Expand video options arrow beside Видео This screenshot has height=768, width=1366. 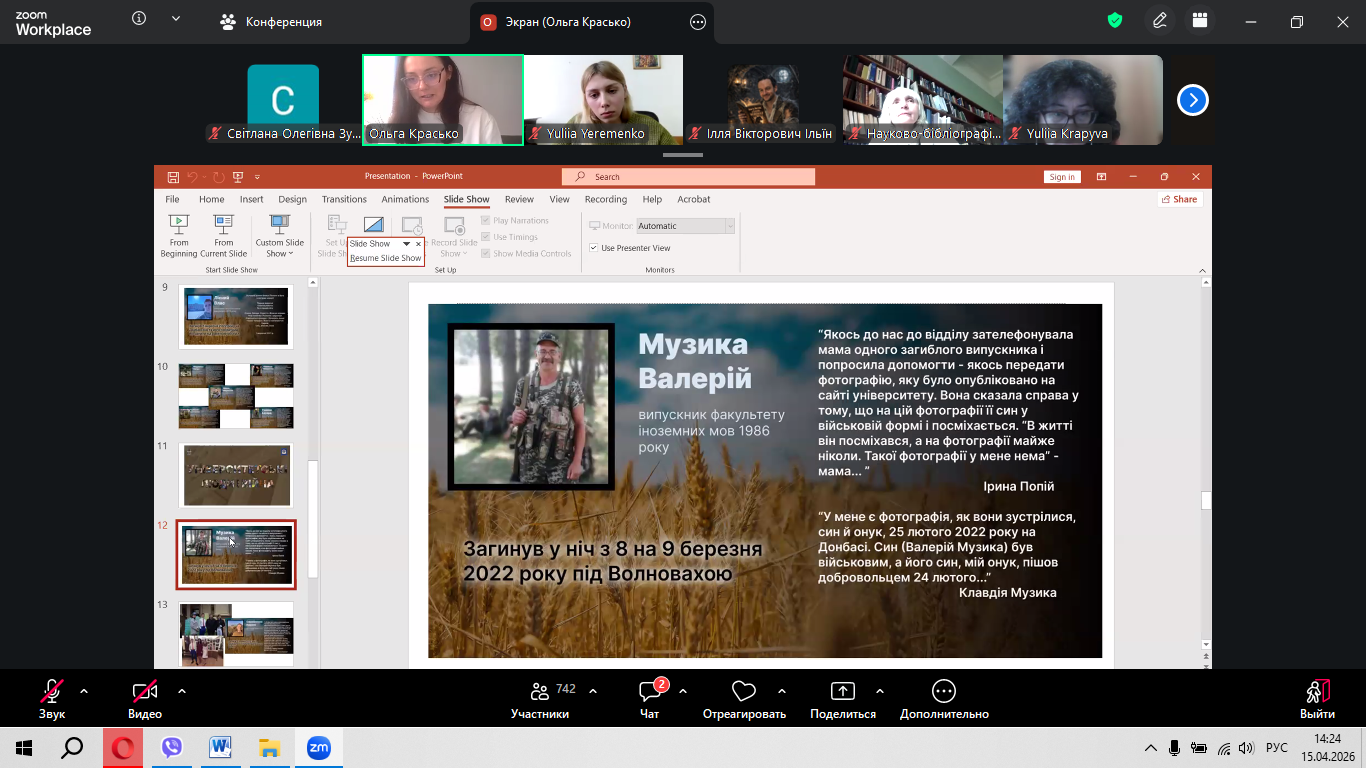[x=182, y=691]
